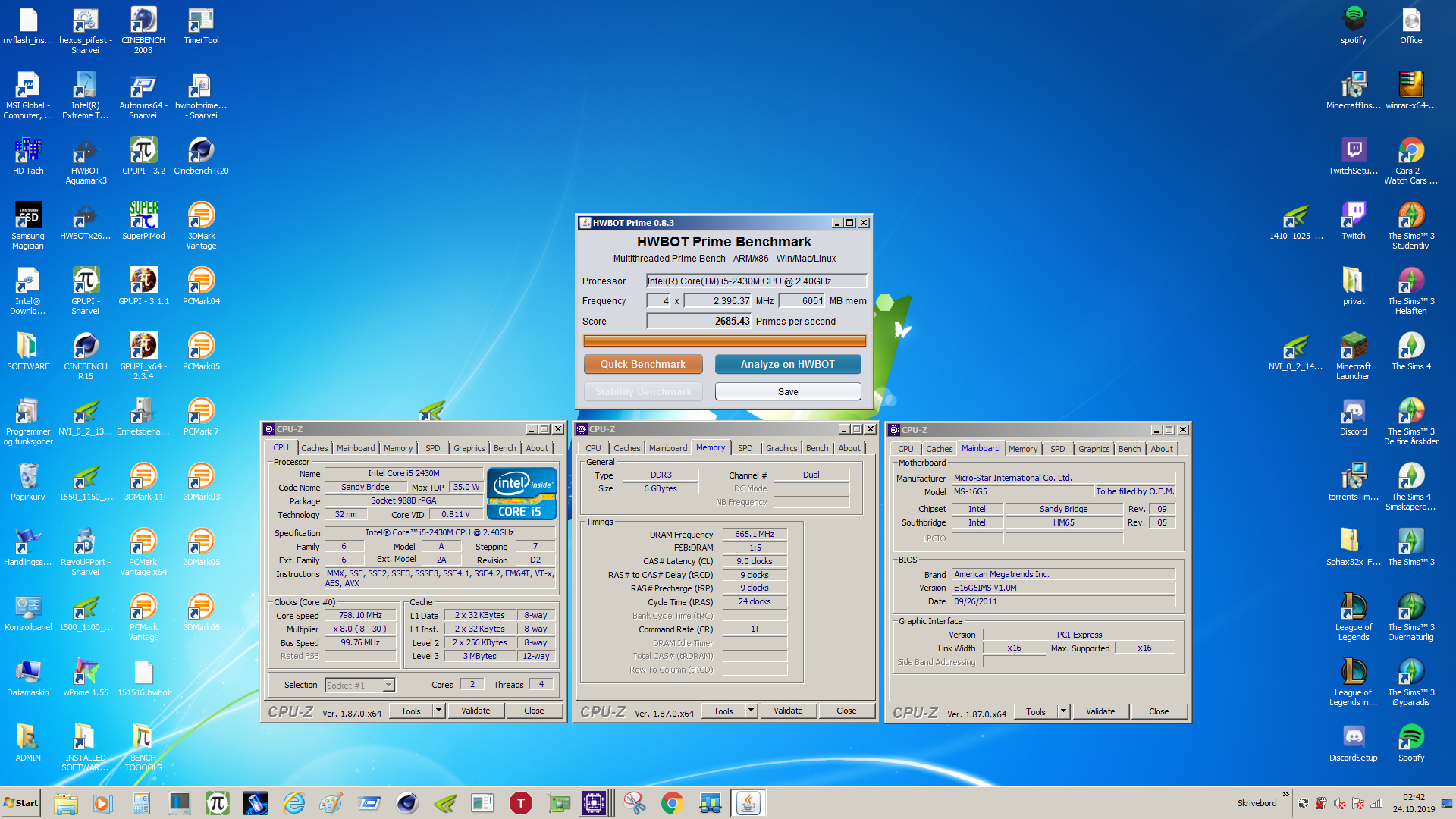Viewport: 1456px width, 819px height.
Task: Click the network tray icon
Action: click(1376, 803)
